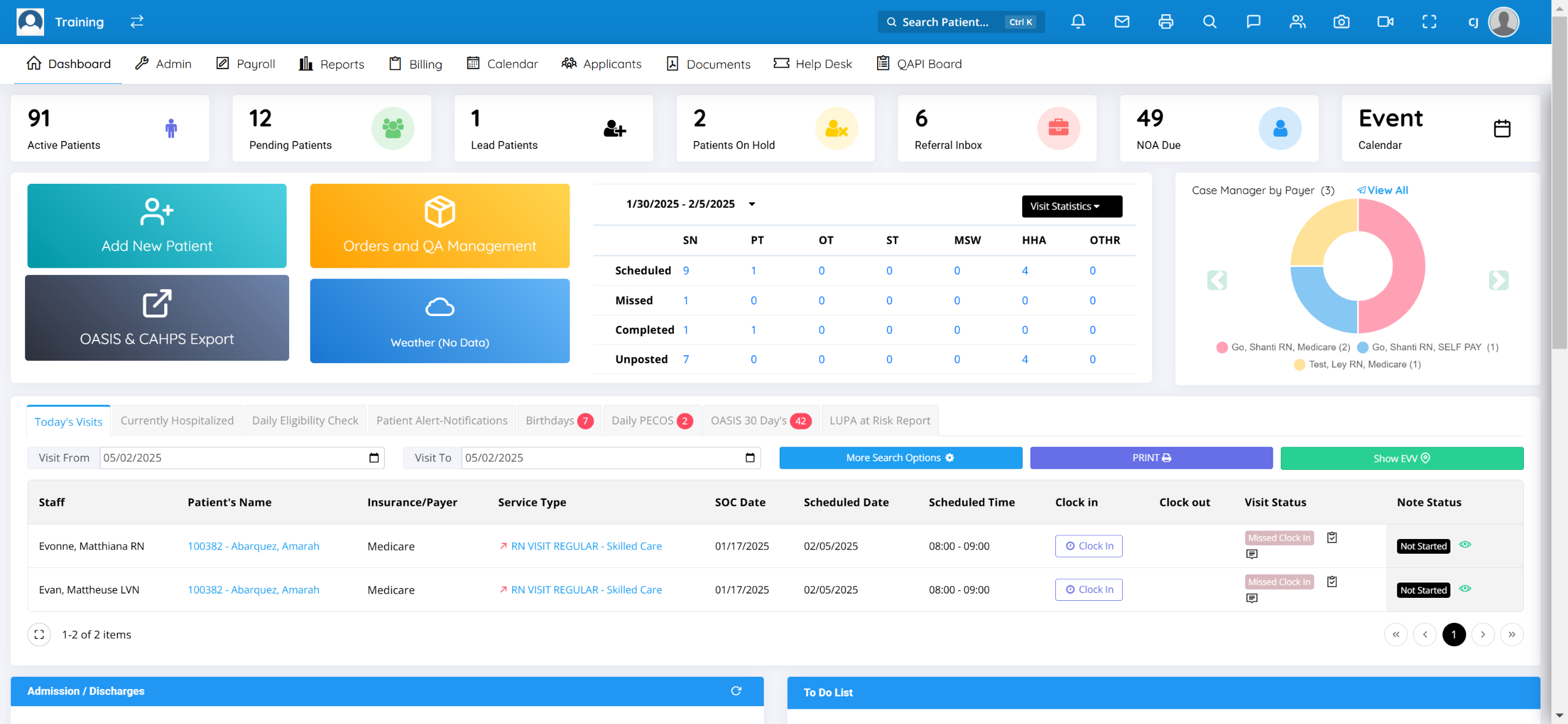Open Visit From date picker calendar
Viewport: 1568px width, 724px height.
[374, 458]
